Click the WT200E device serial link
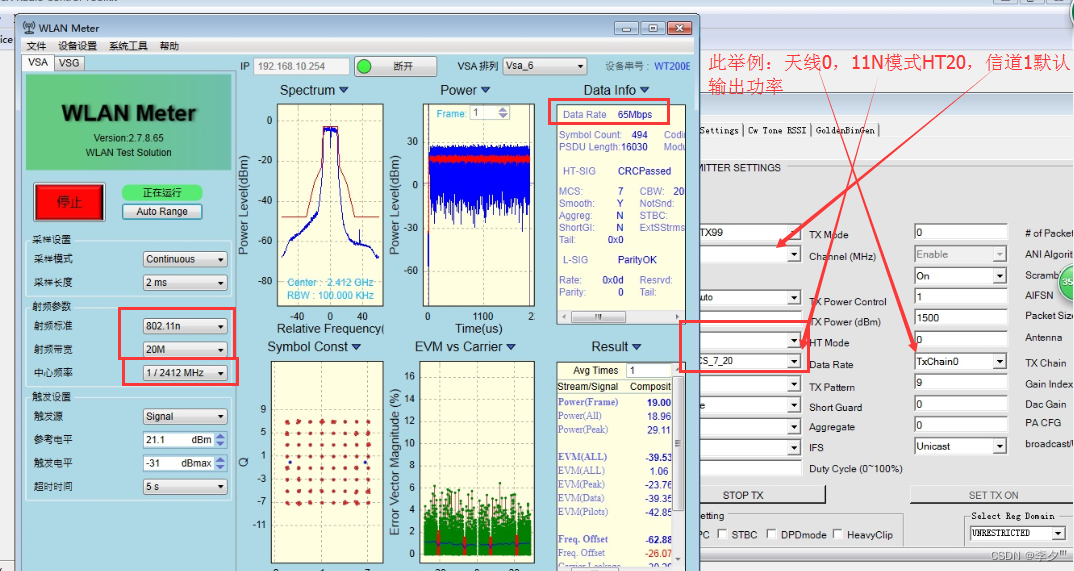1074x571 pixels. pyautogui.click(x=672, y=66)
